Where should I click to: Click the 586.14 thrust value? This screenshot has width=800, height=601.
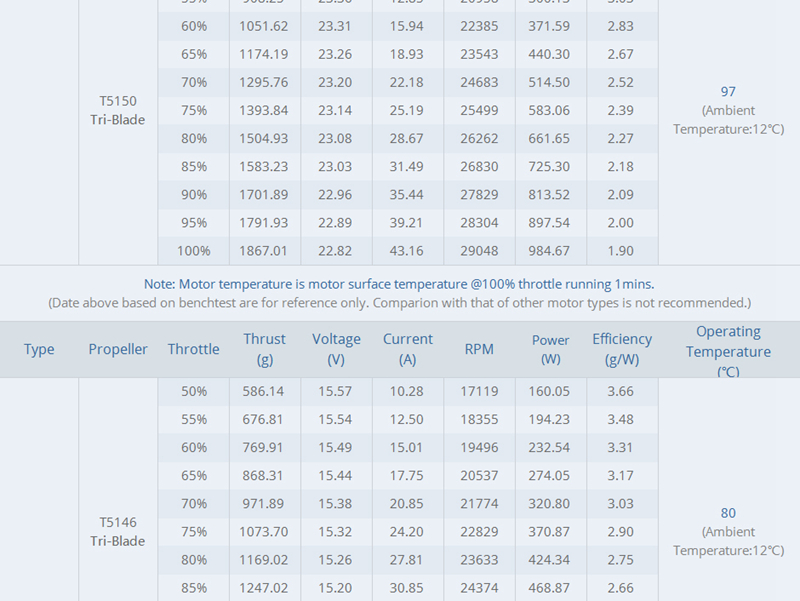(264, 391)
